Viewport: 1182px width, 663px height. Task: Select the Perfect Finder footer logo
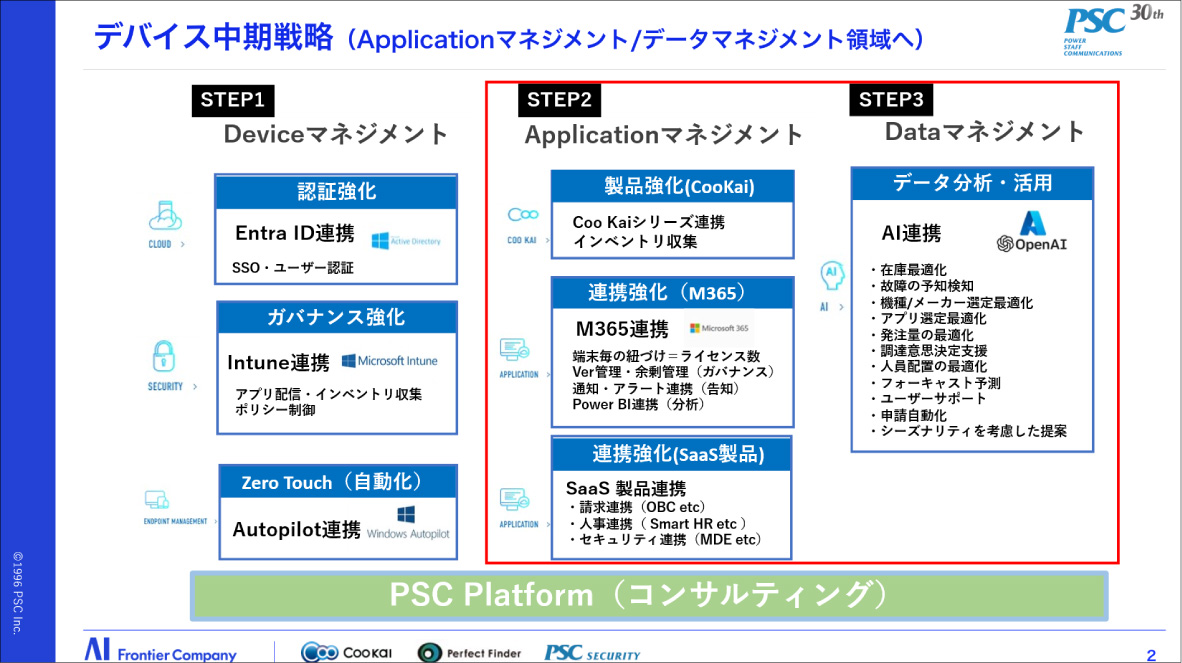pos(468,651)
